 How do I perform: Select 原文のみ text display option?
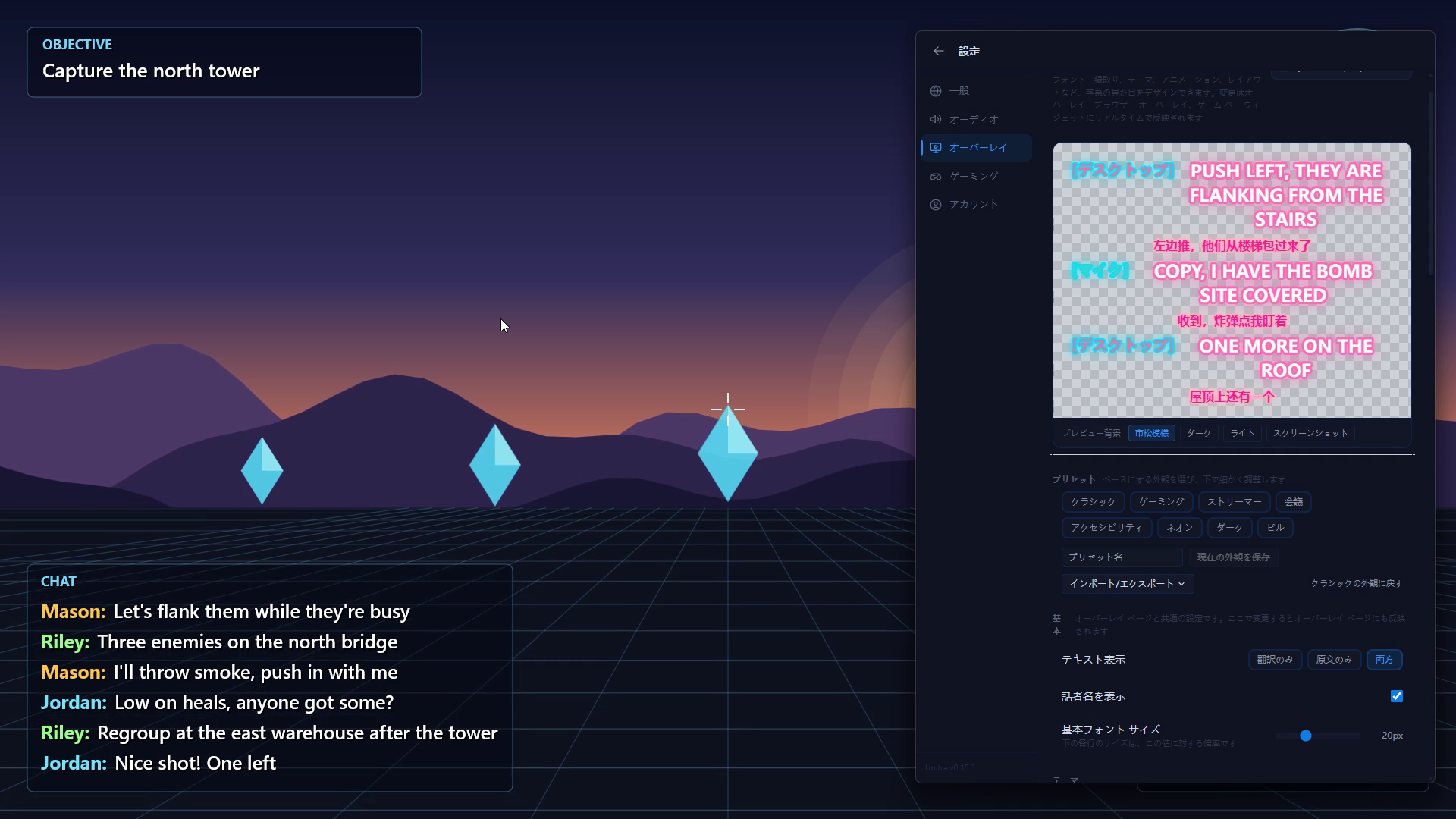click(x=1334, y=660)
